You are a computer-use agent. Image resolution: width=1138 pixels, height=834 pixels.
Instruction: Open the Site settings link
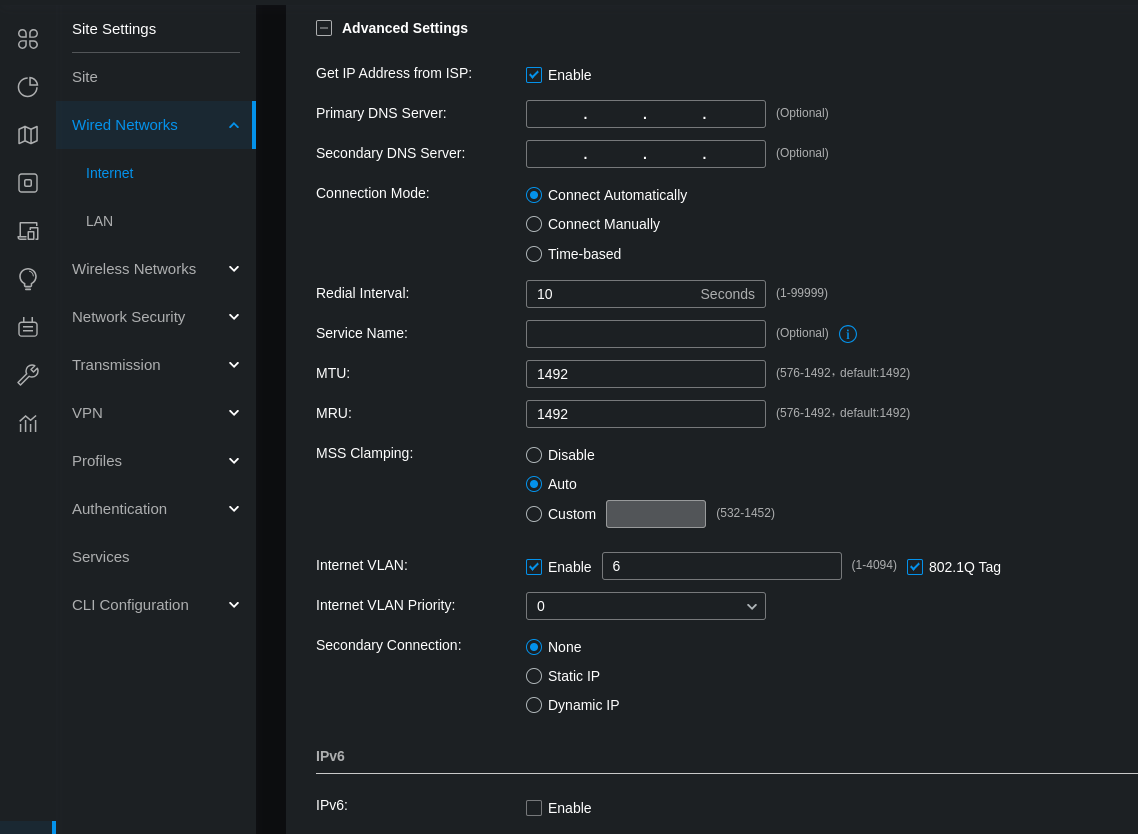(x=85, y=77)
